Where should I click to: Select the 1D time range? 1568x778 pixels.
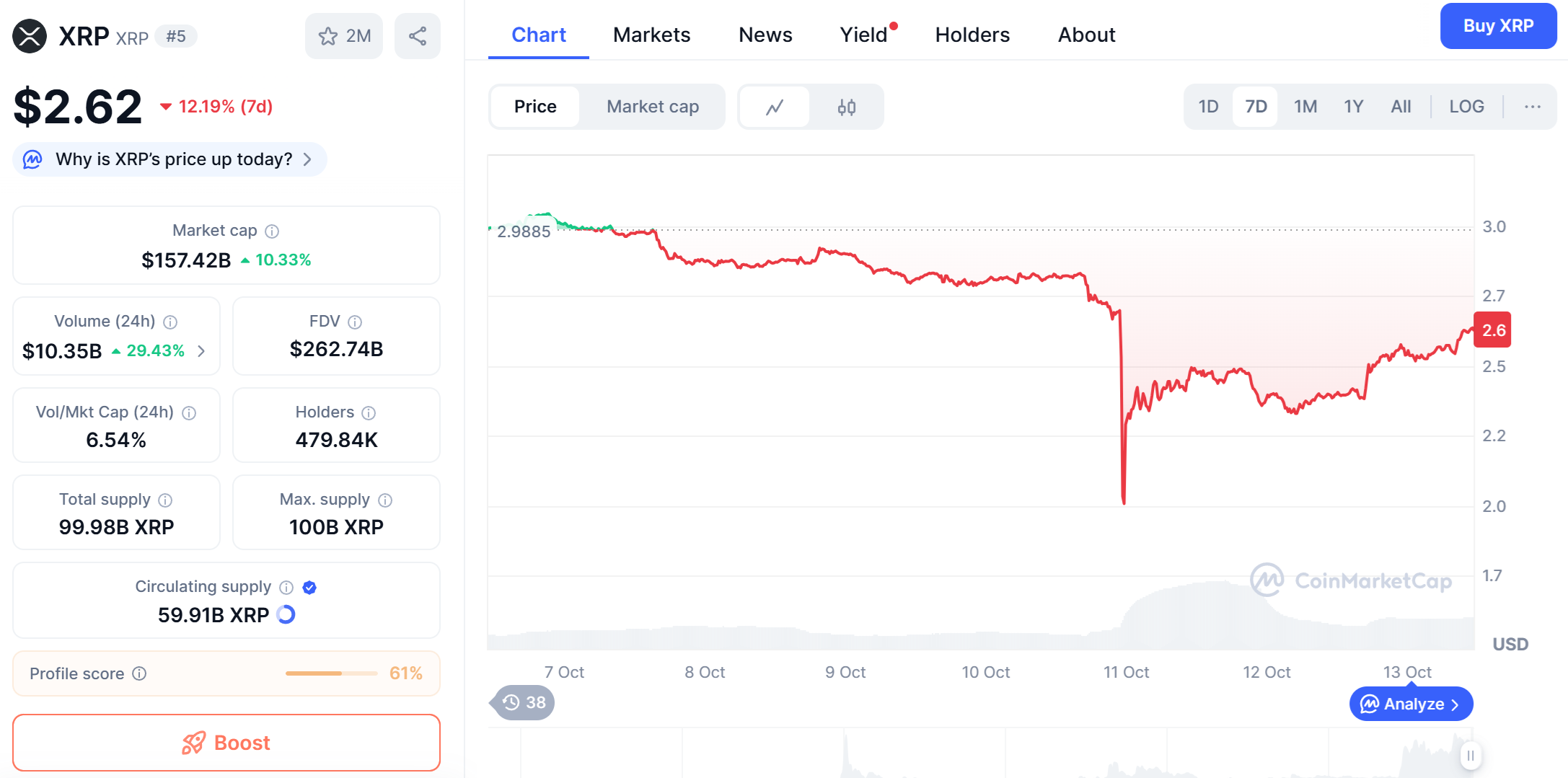tap(1208, 107)
